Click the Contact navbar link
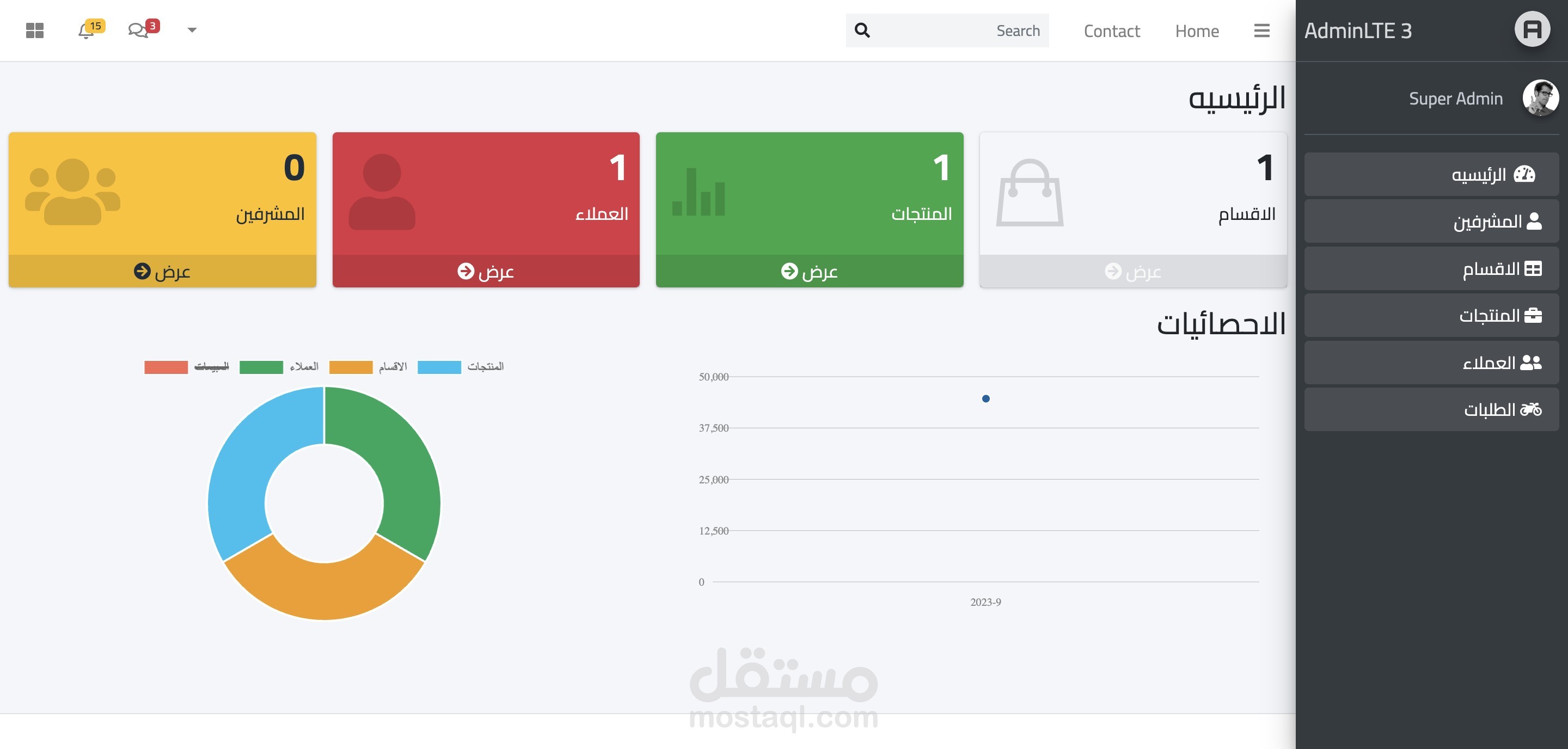 [x=1111, y=31]
